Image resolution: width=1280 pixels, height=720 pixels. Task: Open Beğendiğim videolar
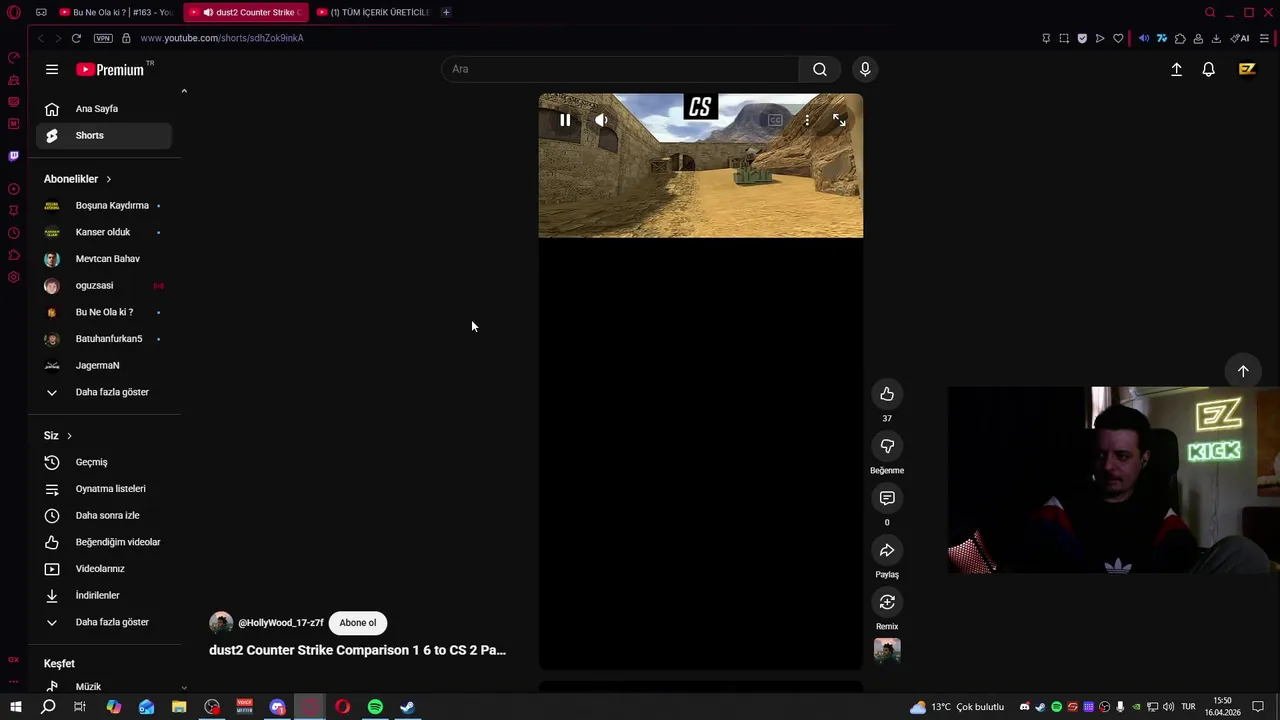pos(104,542)
